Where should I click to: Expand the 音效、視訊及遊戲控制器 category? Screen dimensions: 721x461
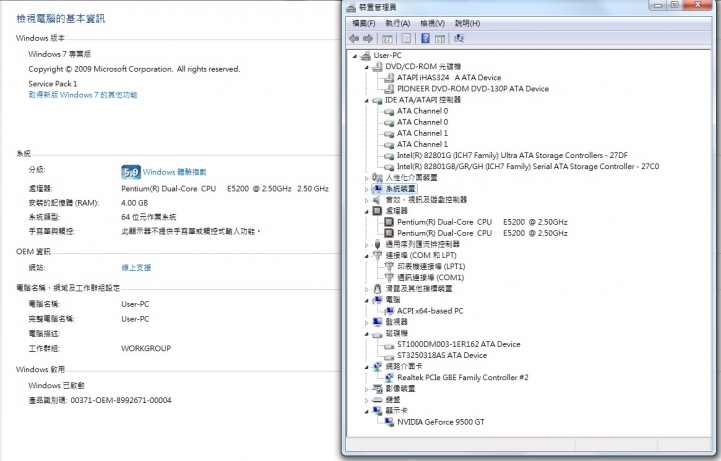coord(366,200)
